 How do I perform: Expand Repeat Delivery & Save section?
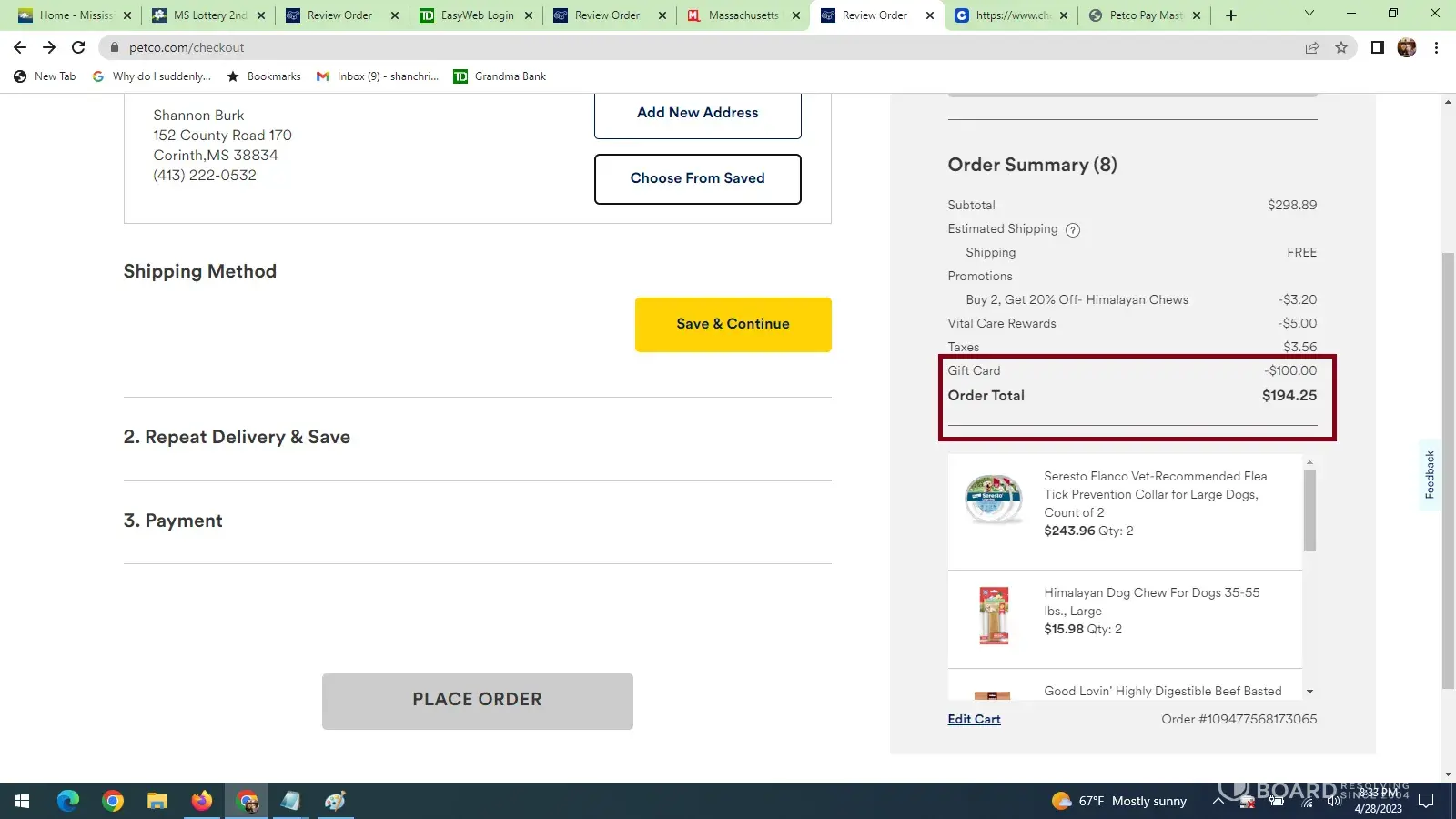237,438
